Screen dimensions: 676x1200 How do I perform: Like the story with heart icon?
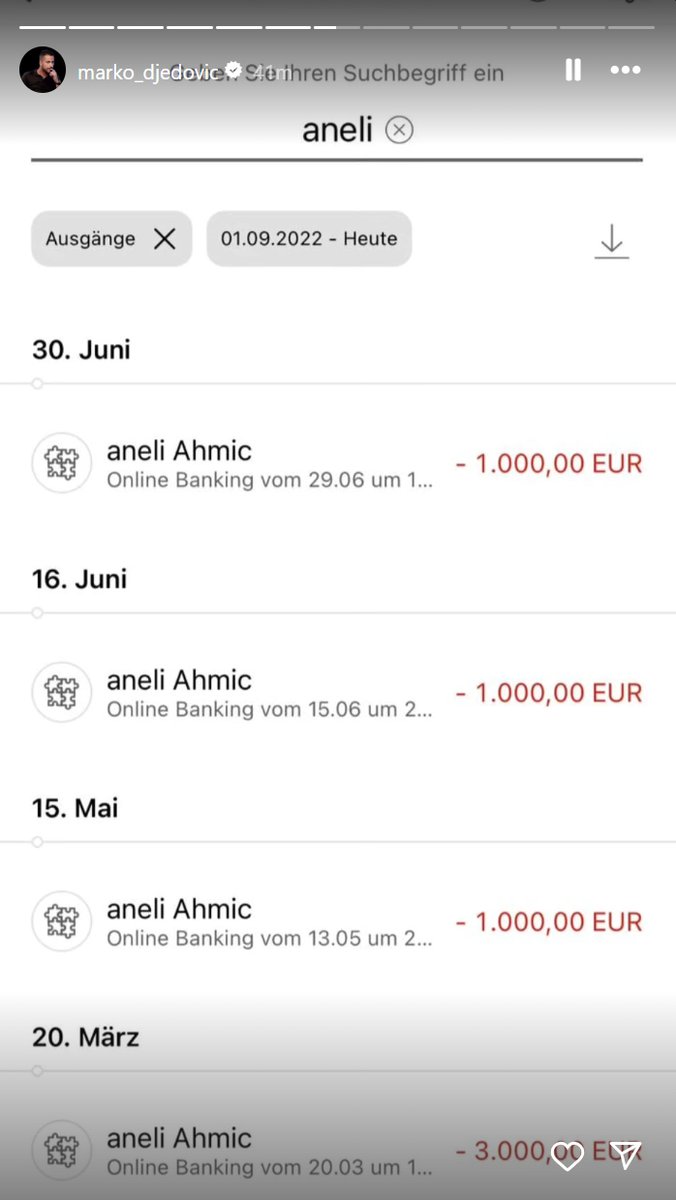click(567, 1156)
